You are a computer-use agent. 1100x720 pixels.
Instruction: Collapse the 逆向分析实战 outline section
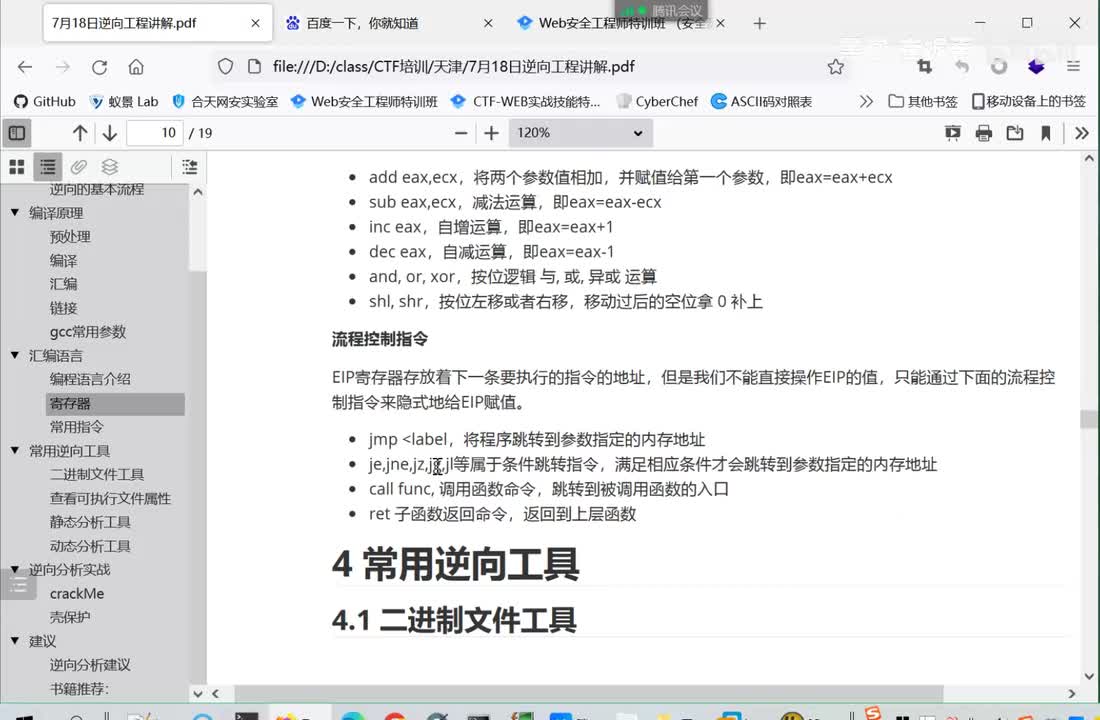click(x=15, y=569)
